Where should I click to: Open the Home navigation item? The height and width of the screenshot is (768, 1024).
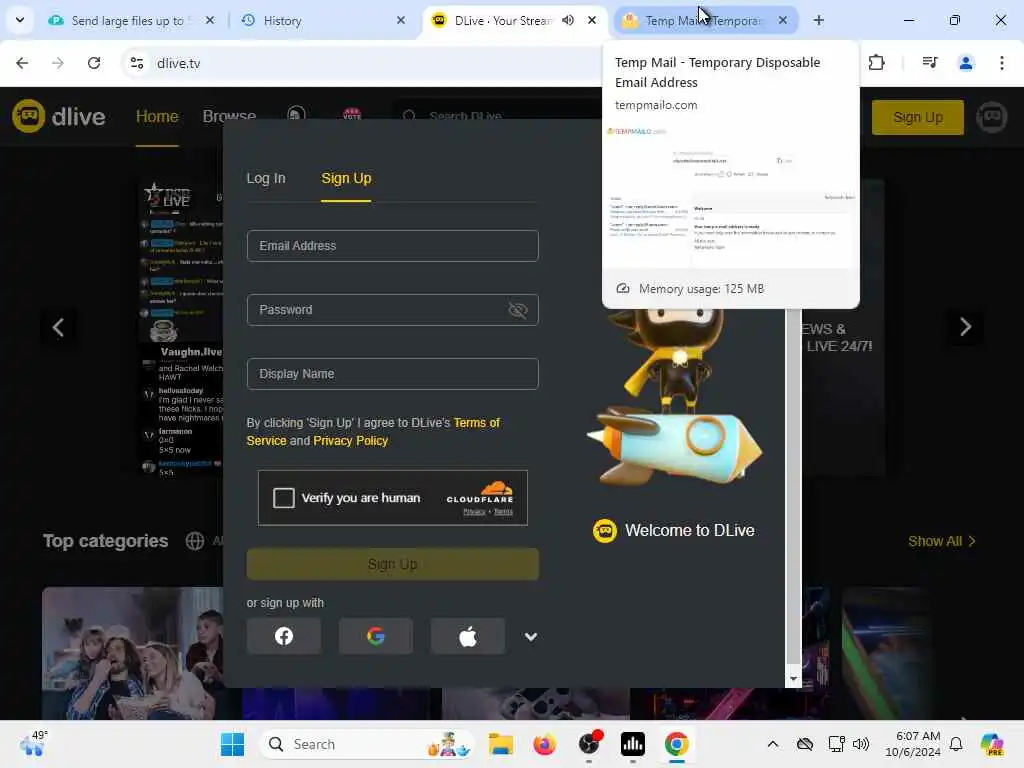pyautogui.click(x=157, y=116)
